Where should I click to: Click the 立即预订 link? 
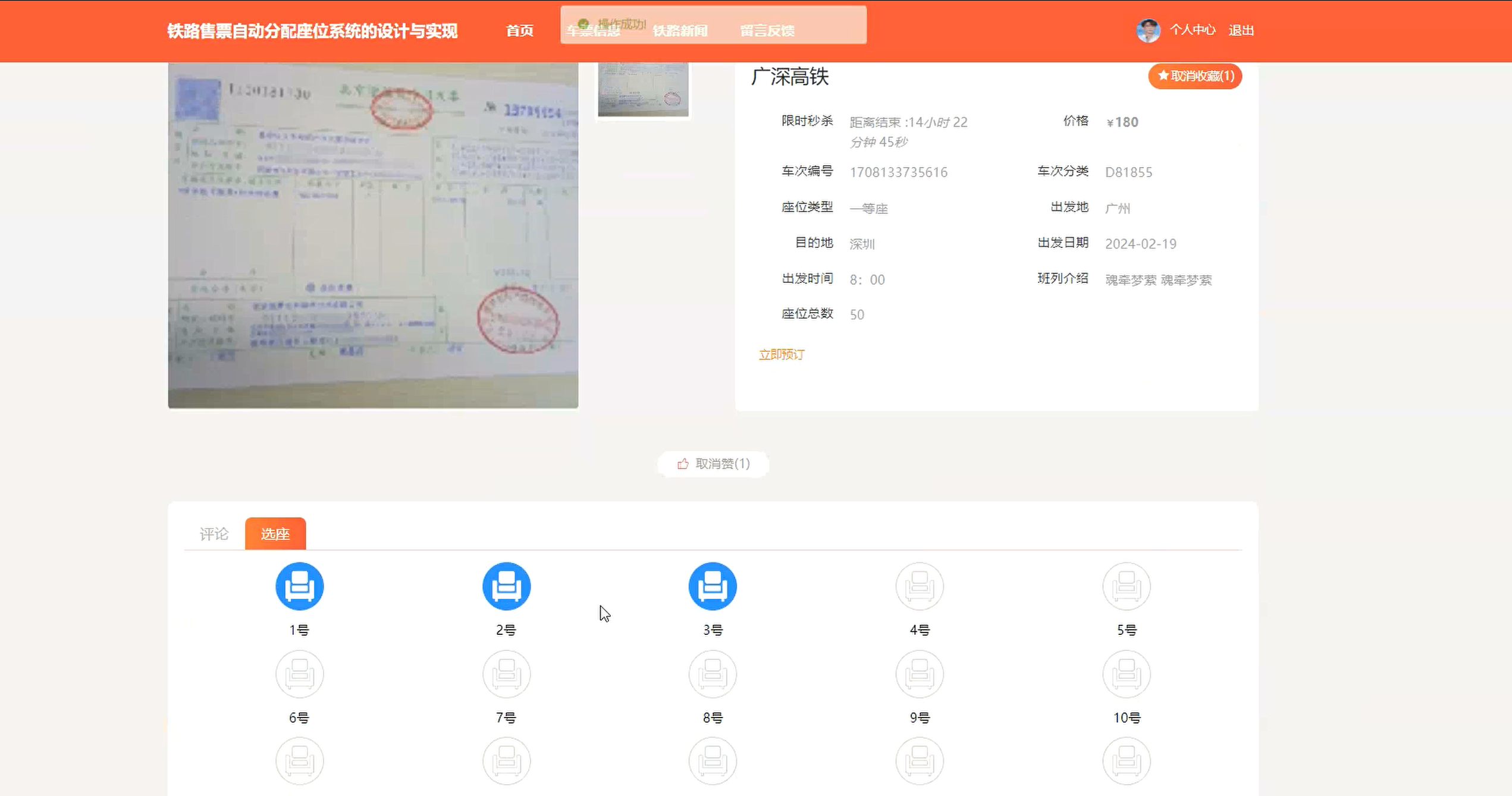[782, 355]
